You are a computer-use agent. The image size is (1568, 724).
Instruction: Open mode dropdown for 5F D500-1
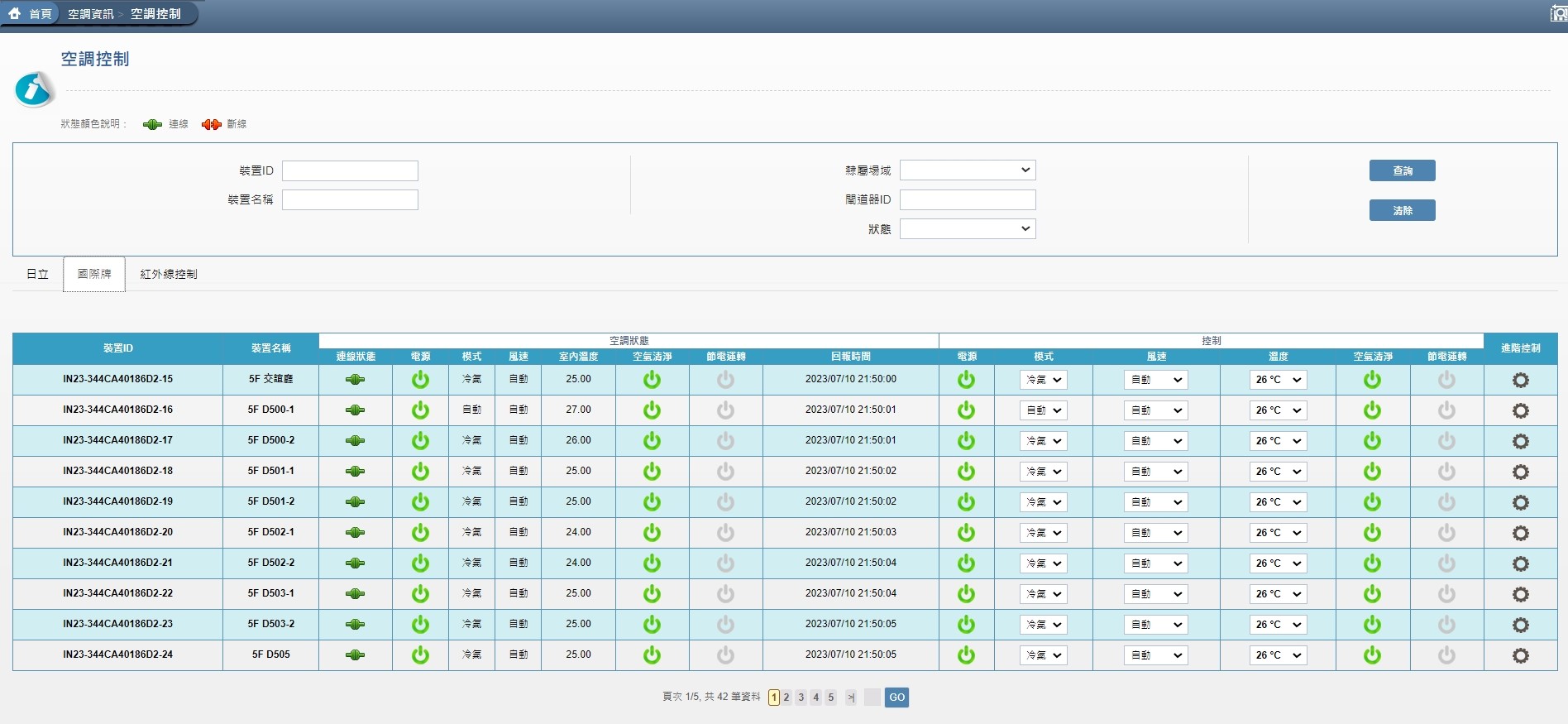click(1044, 410)
